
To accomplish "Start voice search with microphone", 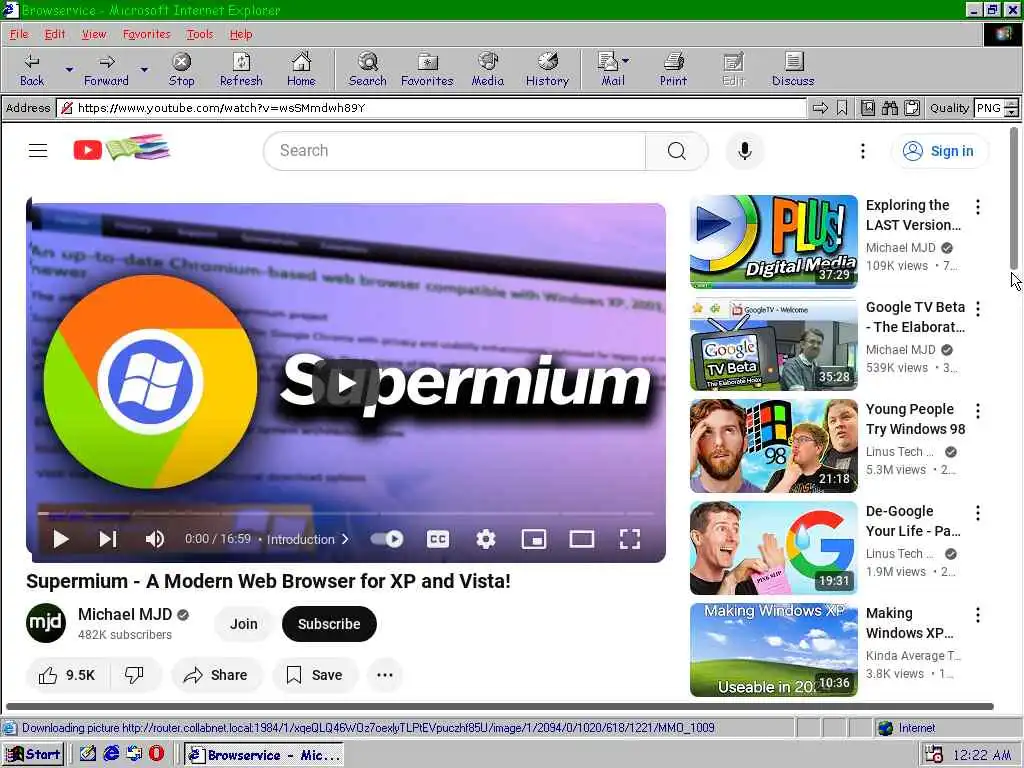I will [x=744, y=151].
